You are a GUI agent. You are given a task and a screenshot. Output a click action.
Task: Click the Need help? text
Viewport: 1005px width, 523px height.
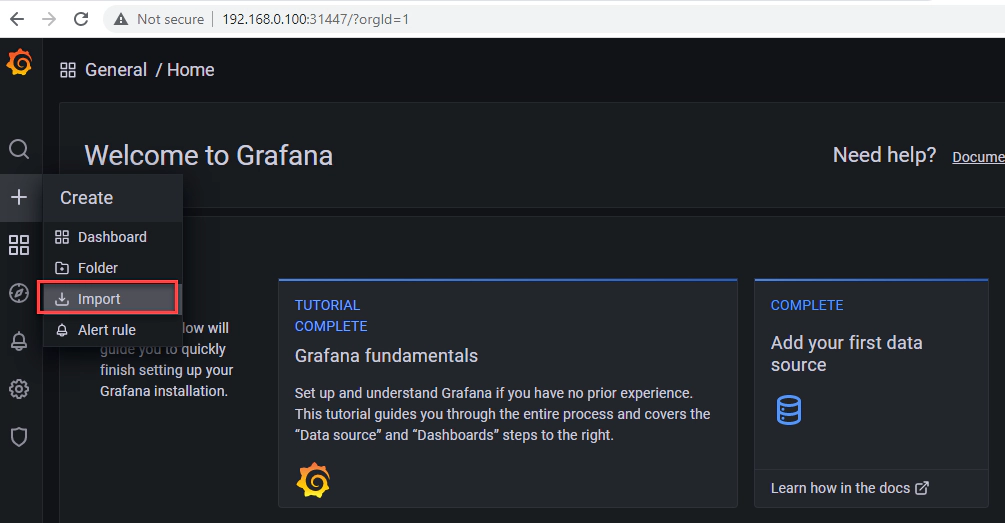coord(885,155)
